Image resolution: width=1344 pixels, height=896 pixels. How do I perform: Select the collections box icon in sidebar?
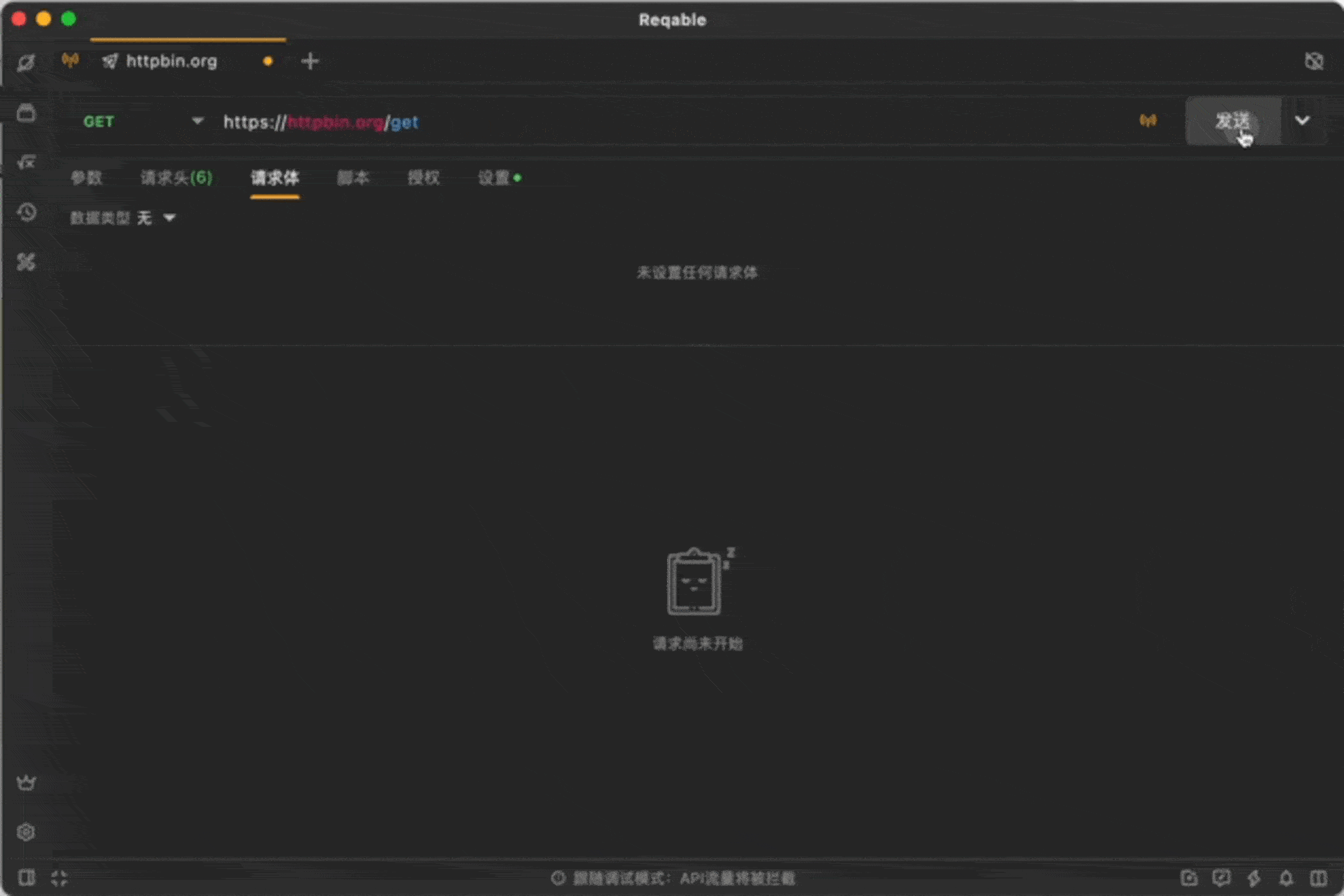(26, 114)
